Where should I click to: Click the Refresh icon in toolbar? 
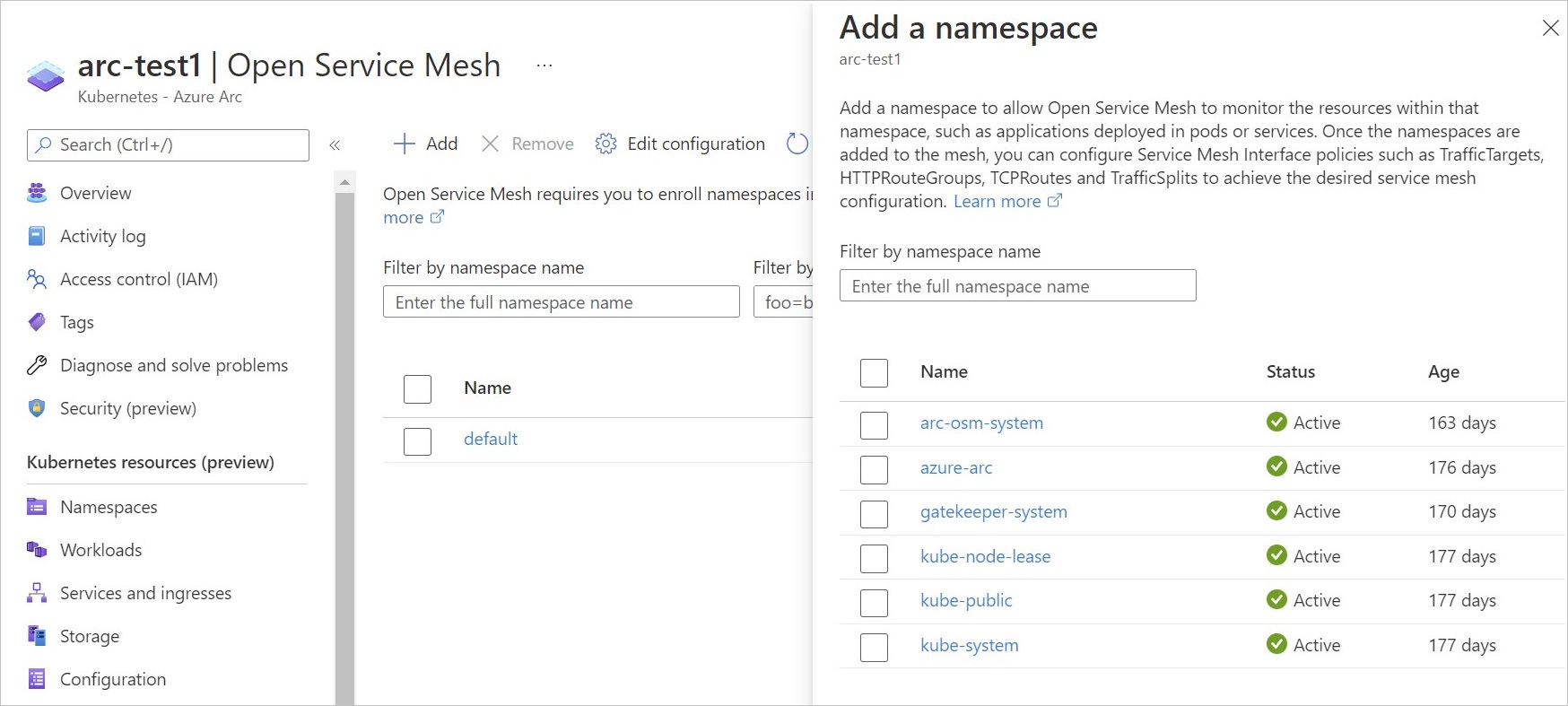click(x=797, y=144)
